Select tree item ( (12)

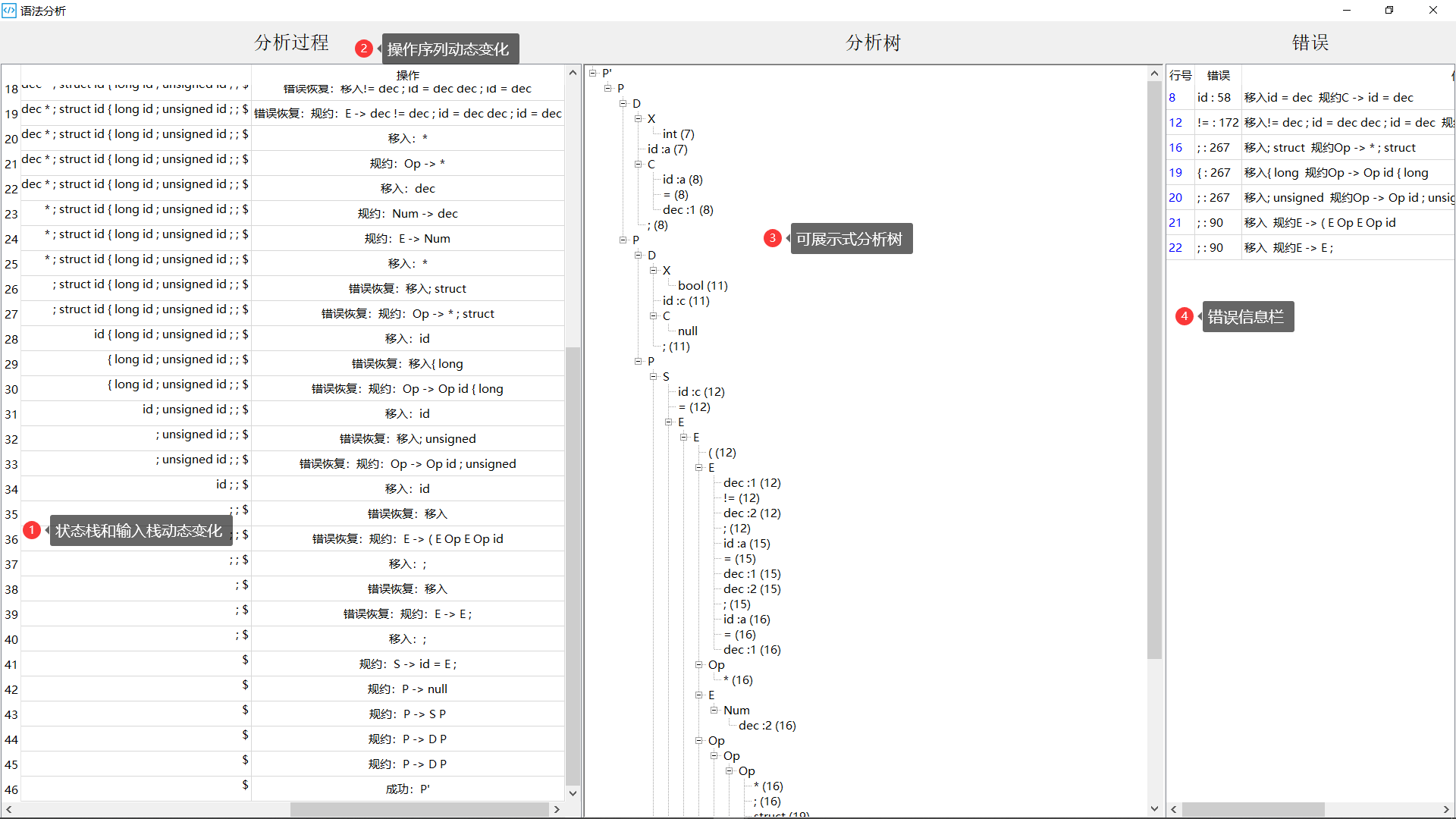(722, 453)
